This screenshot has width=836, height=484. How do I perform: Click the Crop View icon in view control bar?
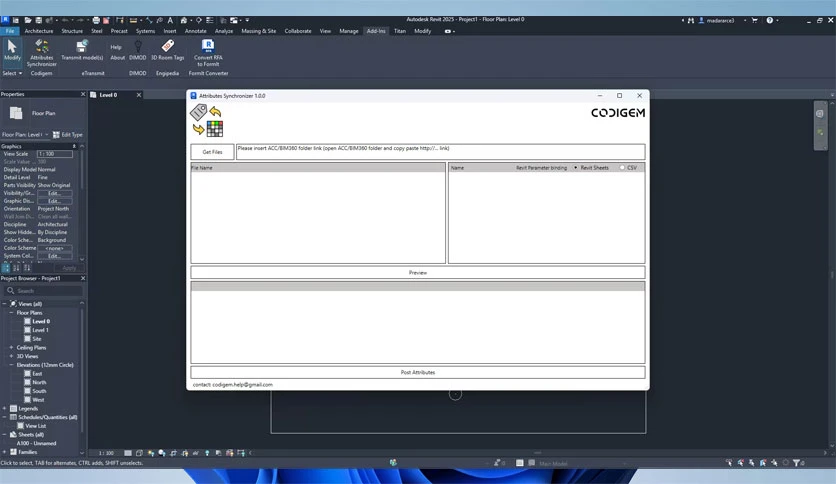tap(173, 453)
